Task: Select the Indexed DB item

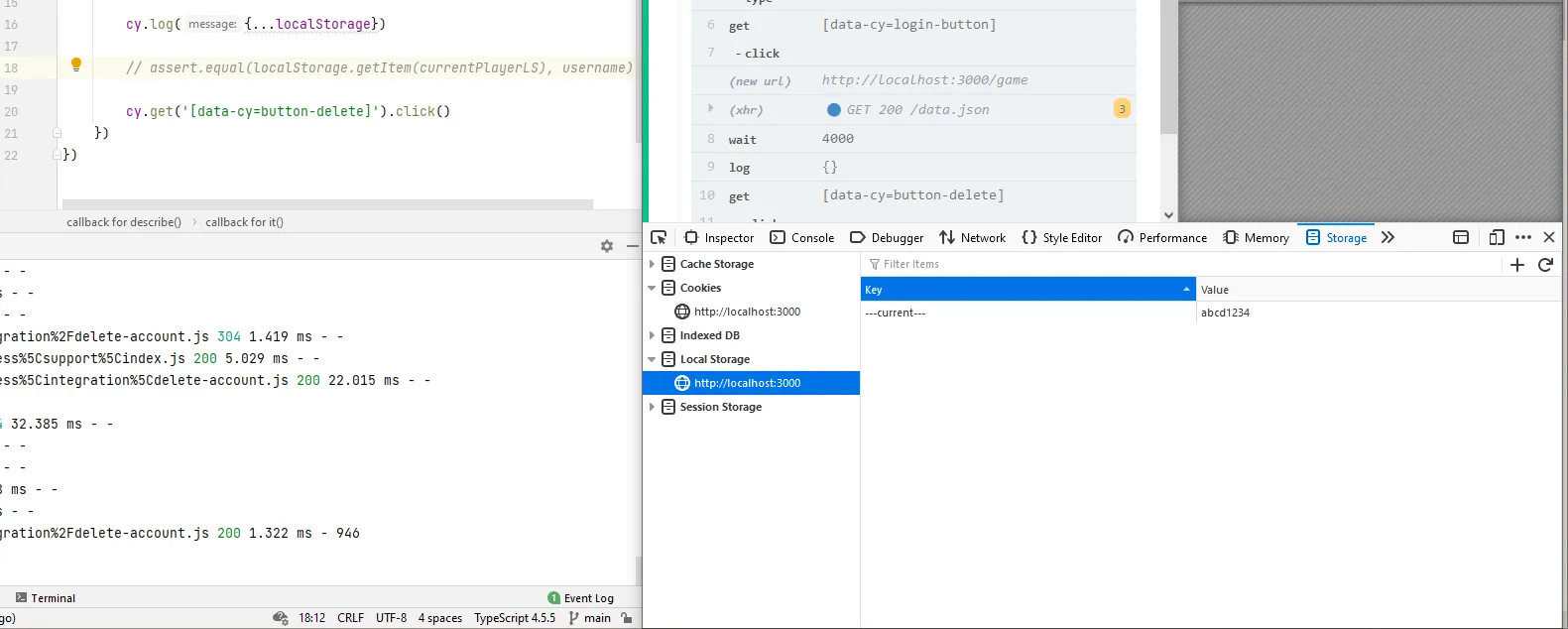Action: [710, 335]
